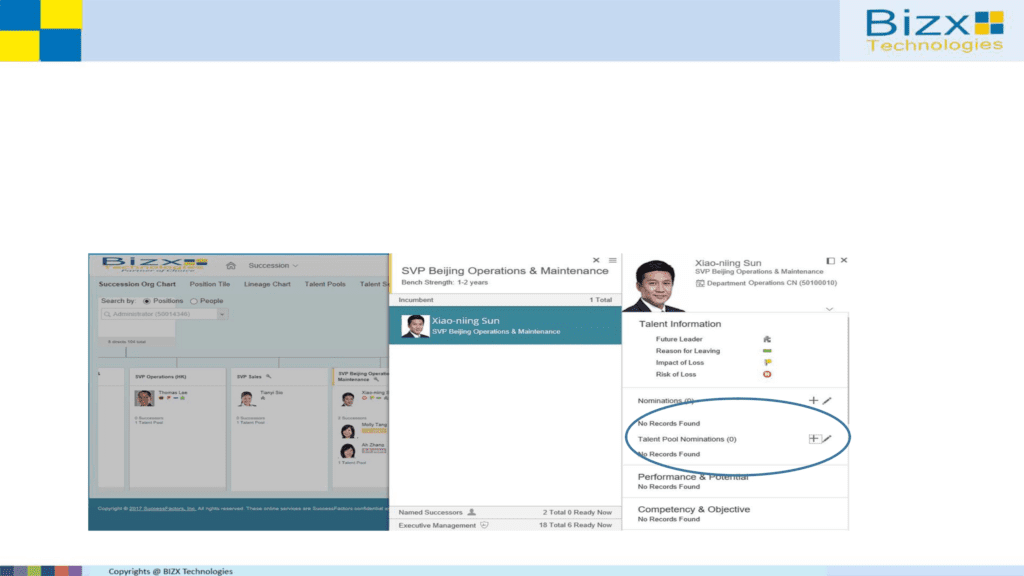
Task: Click the Talent Information section heading
Action: tap(680, 324)
